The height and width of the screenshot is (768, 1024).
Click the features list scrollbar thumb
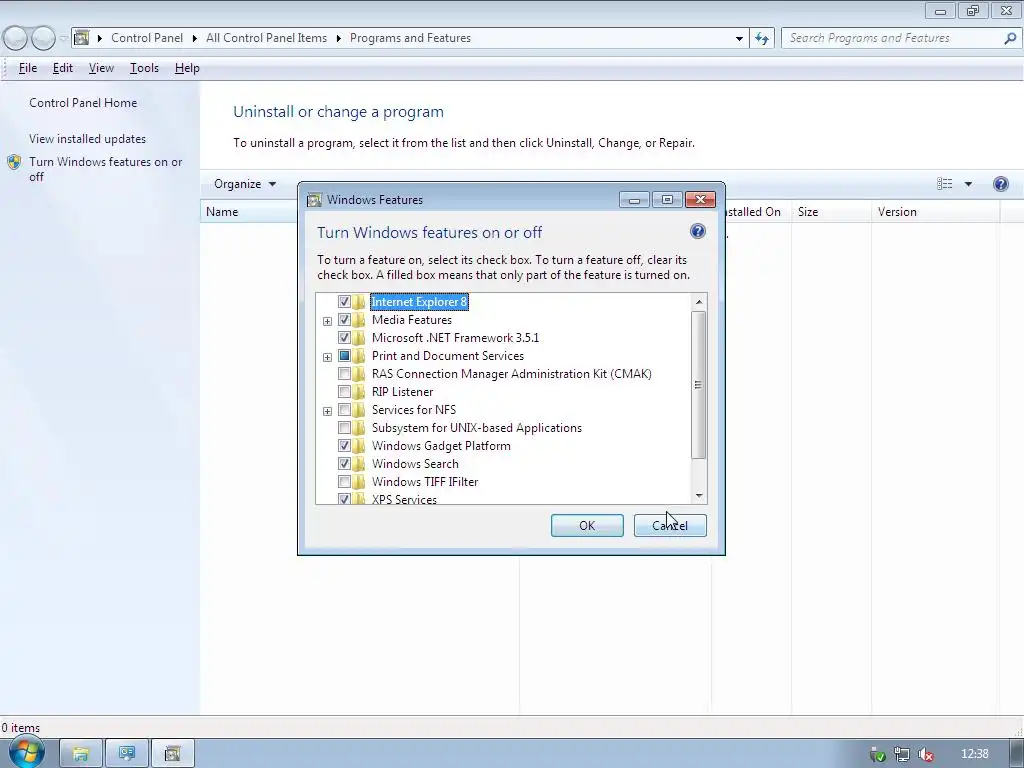(698, 385)
